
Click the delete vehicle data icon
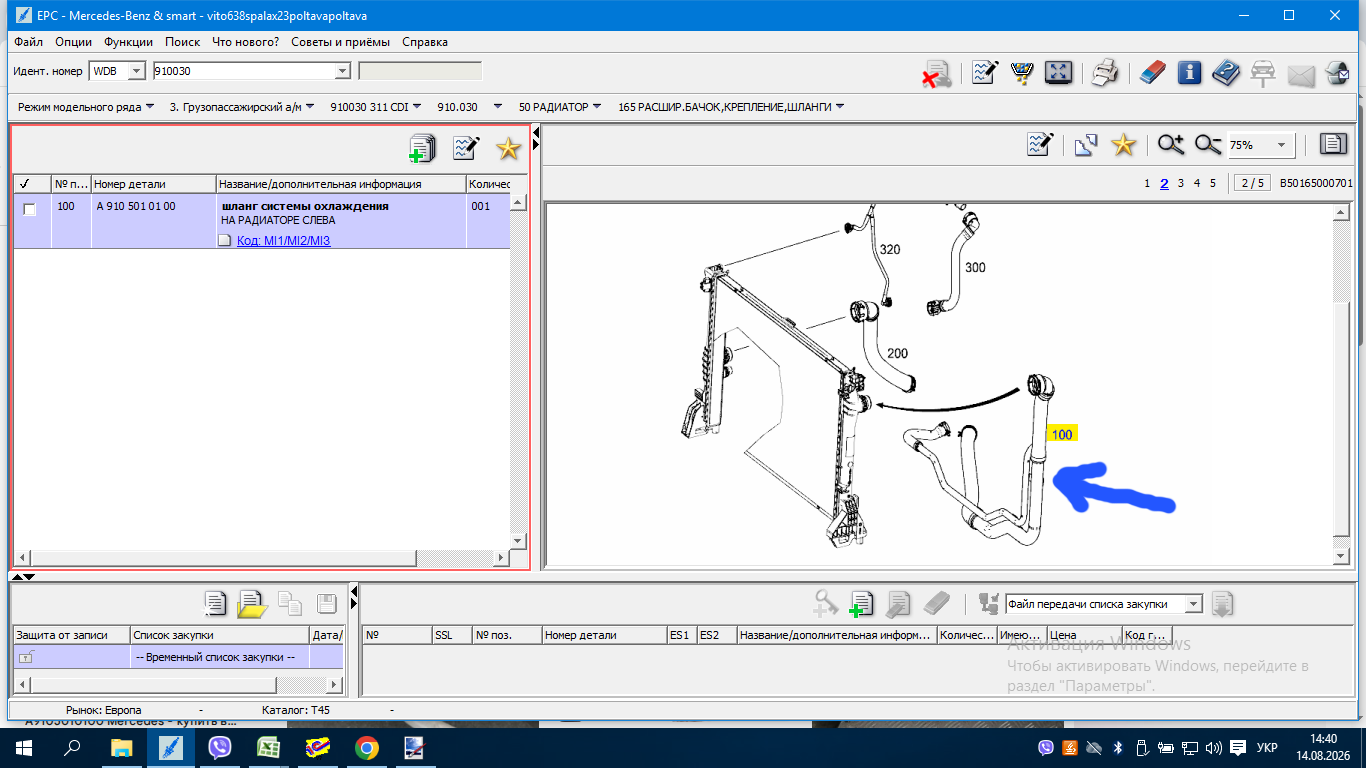(x=936, y=74)
